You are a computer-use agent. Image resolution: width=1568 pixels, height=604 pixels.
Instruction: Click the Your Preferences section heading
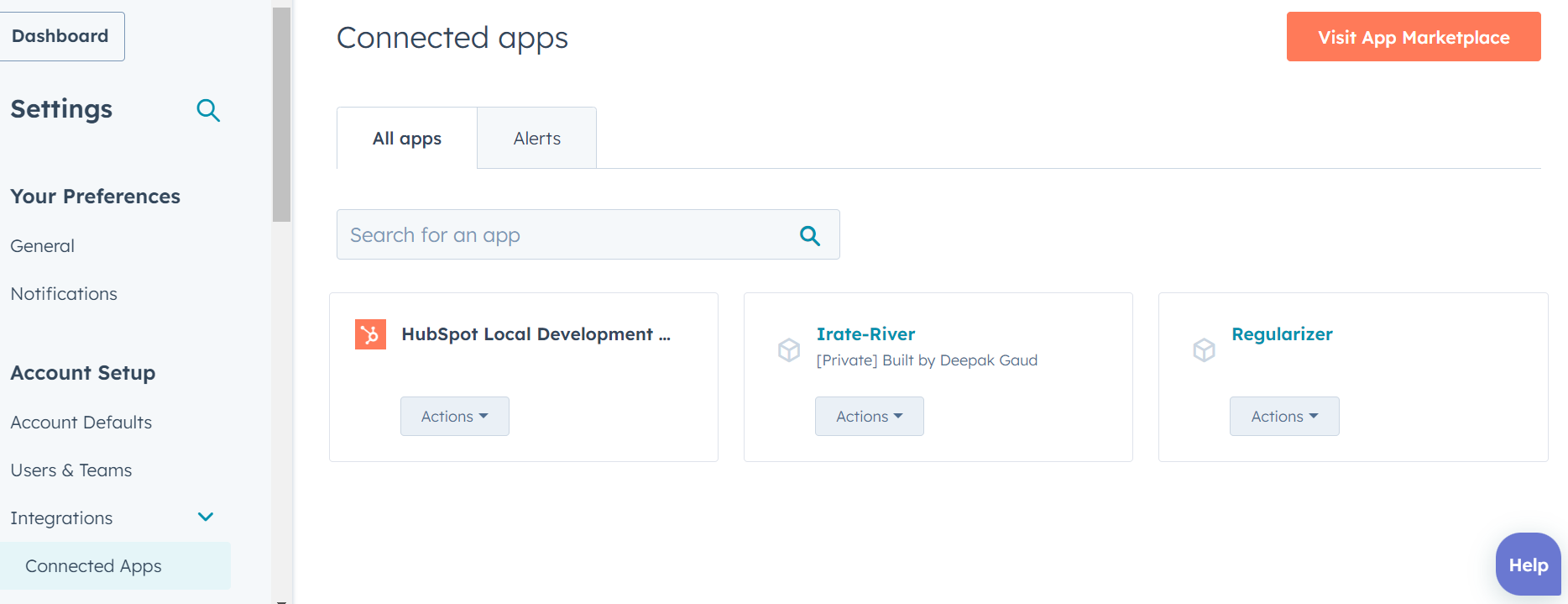coord(96,197)
